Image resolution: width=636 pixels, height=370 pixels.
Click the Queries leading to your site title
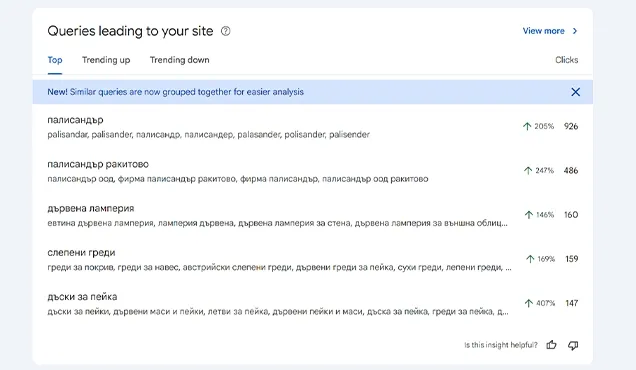coord(130,31)
